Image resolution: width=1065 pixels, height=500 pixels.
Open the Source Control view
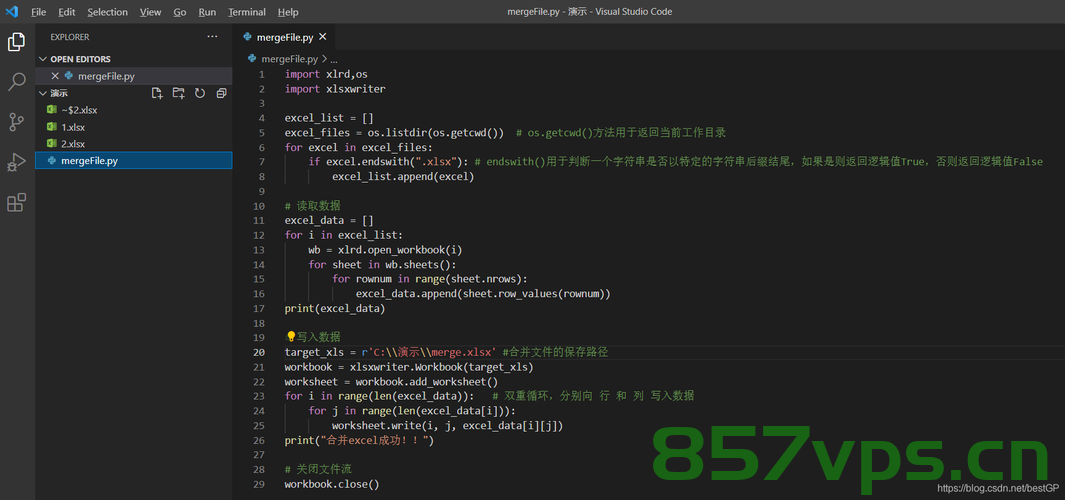(x=16, y=122)
